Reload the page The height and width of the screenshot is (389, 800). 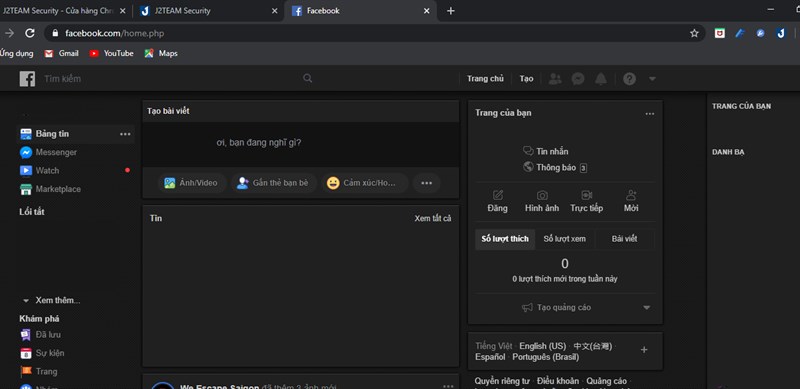pyautogui.click(x=30, y=33)
